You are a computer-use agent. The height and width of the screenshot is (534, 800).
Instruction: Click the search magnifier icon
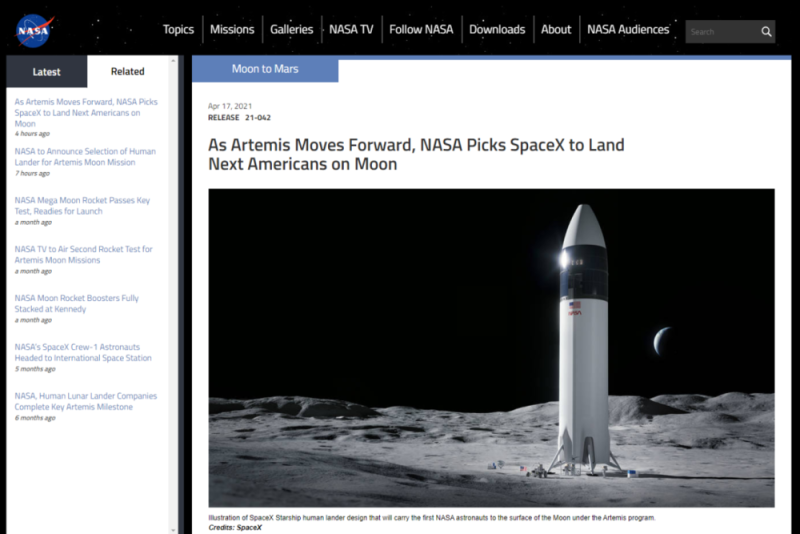766,32
